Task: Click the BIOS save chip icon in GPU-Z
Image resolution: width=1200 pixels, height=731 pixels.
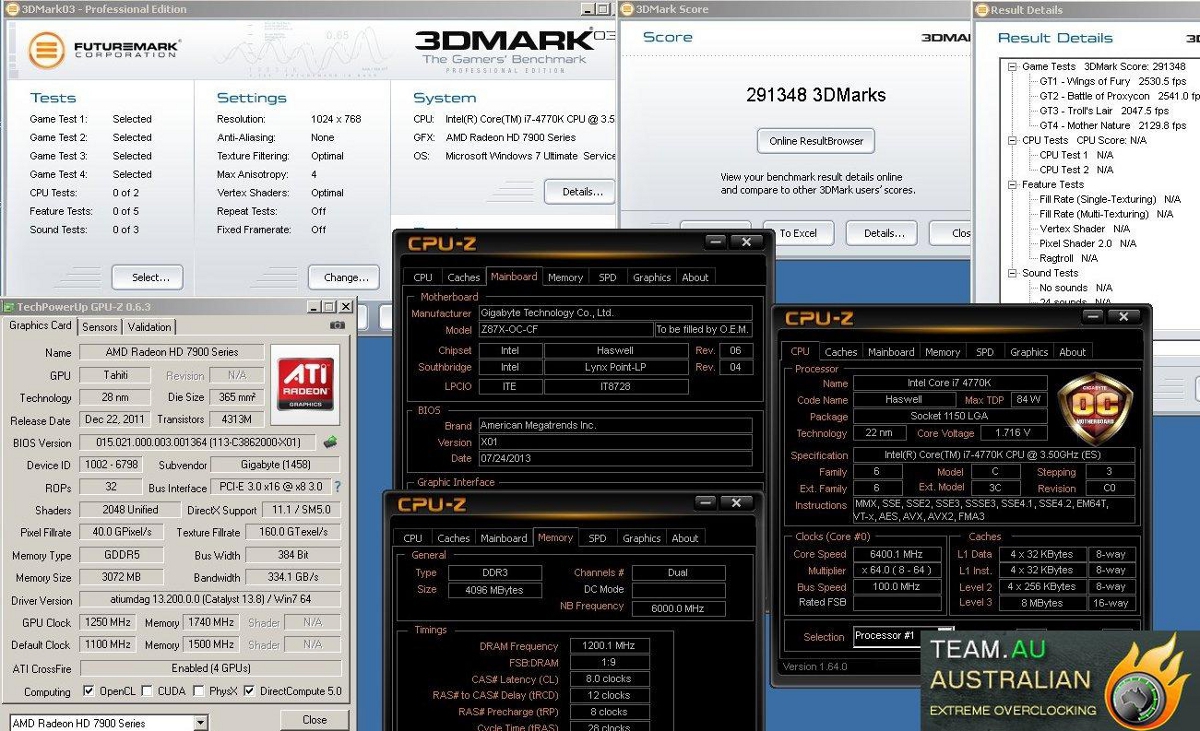Action: (330, 442)
